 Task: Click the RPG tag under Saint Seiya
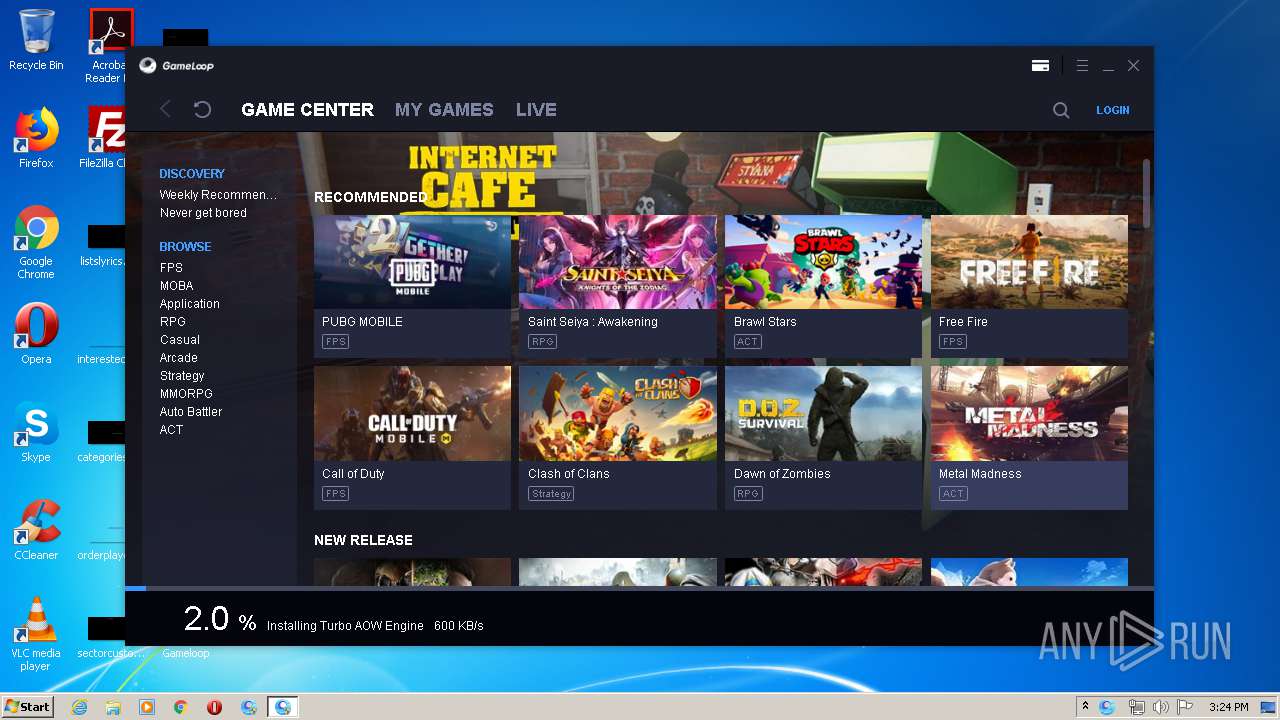pyautogui.click(x=542, y=342)
